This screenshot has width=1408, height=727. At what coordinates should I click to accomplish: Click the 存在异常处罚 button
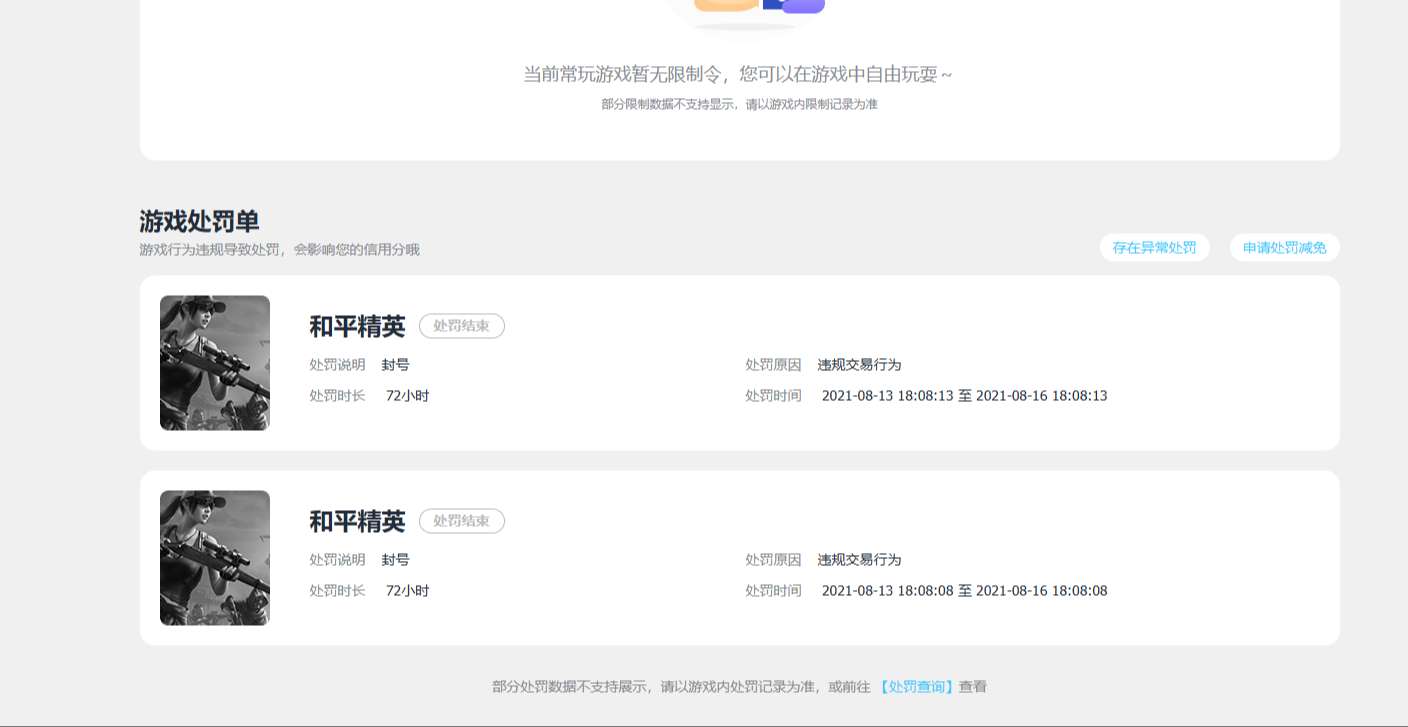[1154, 247]
